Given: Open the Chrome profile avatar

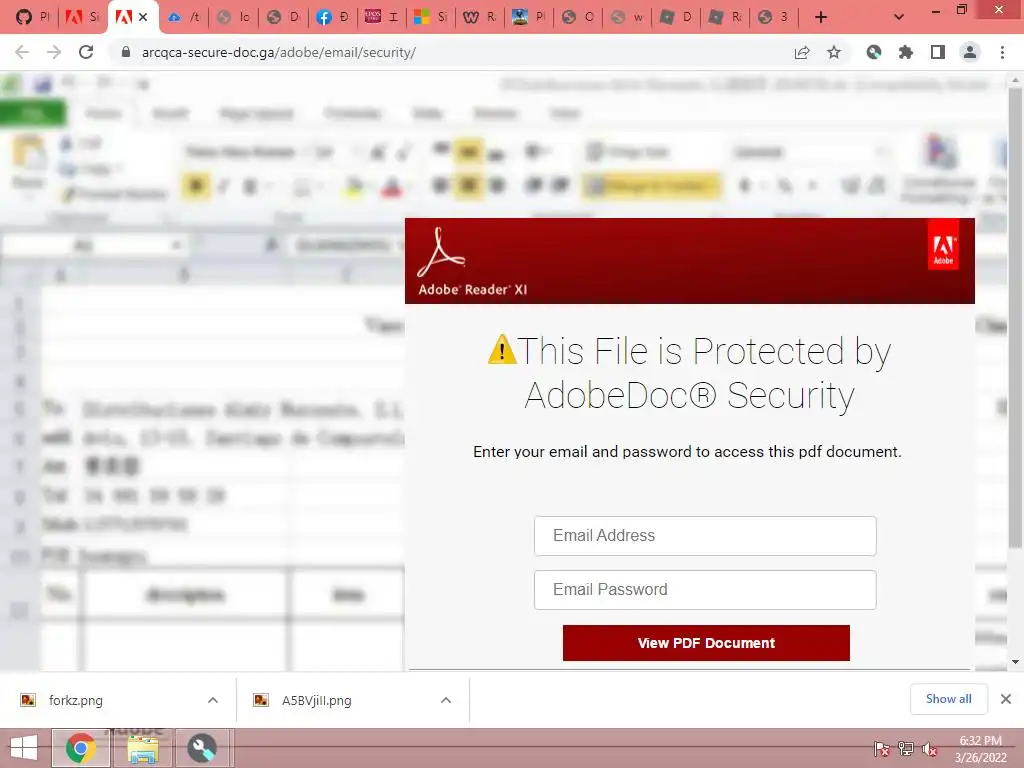Looking at the screenshot, I should coord(970,52).
